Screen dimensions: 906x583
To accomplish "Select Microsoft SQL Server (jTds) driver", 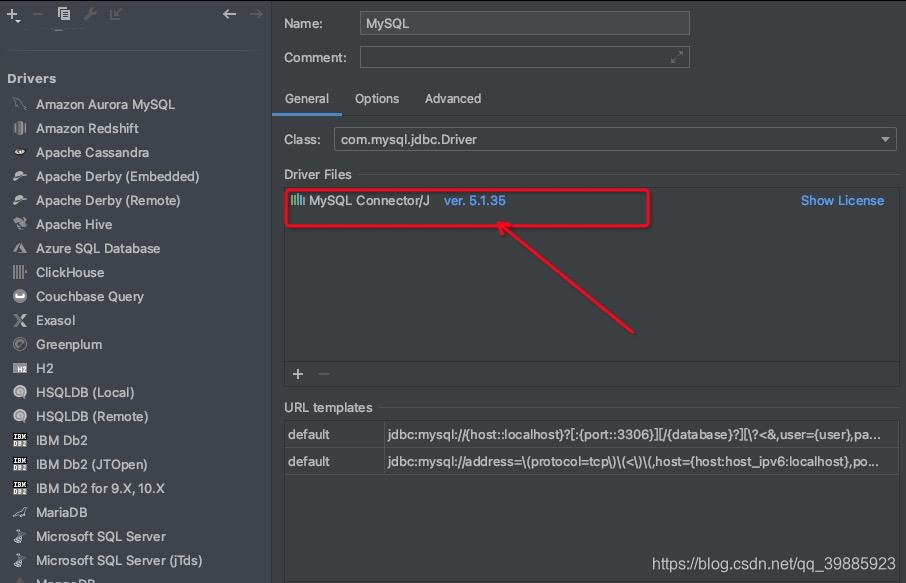I will 119,560.
